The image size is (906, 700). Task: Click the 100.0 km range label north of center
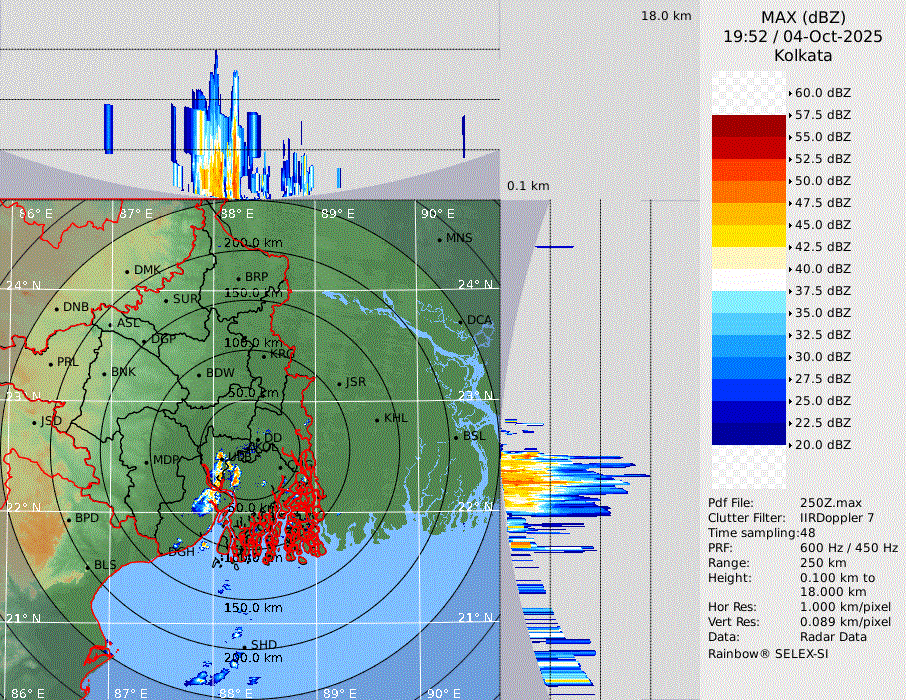point(252,343)
